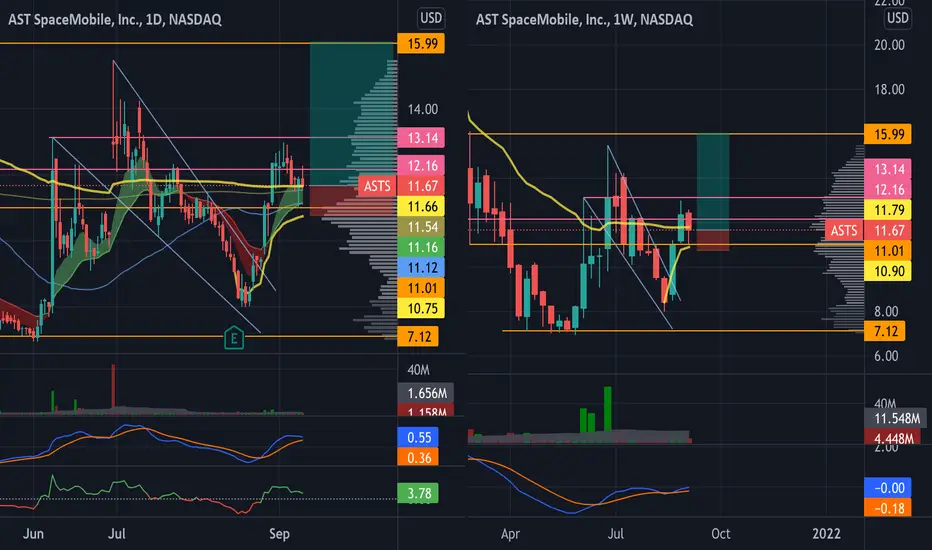Viewport: 932px width, 550px height.
Task: Select the green 11.16 price label
Action: [421, 247]
